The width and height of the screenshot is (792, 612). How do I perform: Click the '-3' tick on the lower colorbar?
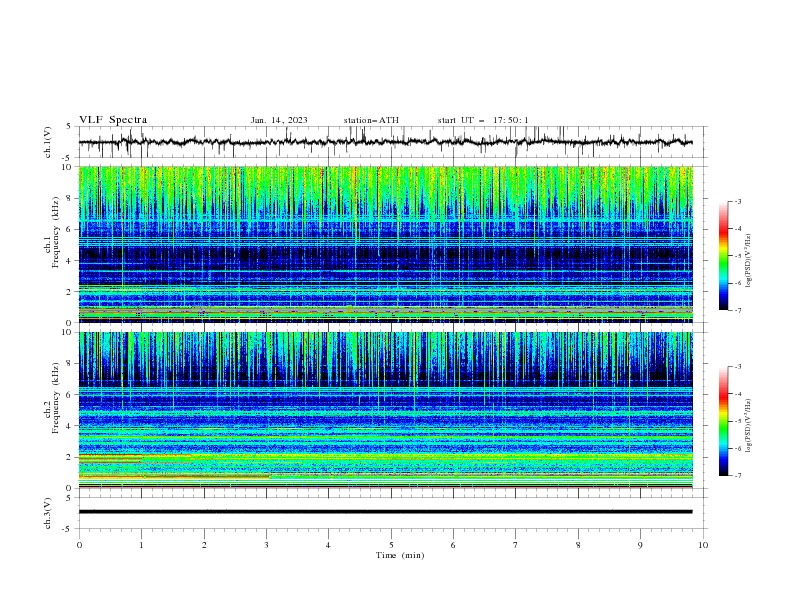(737, 367)
